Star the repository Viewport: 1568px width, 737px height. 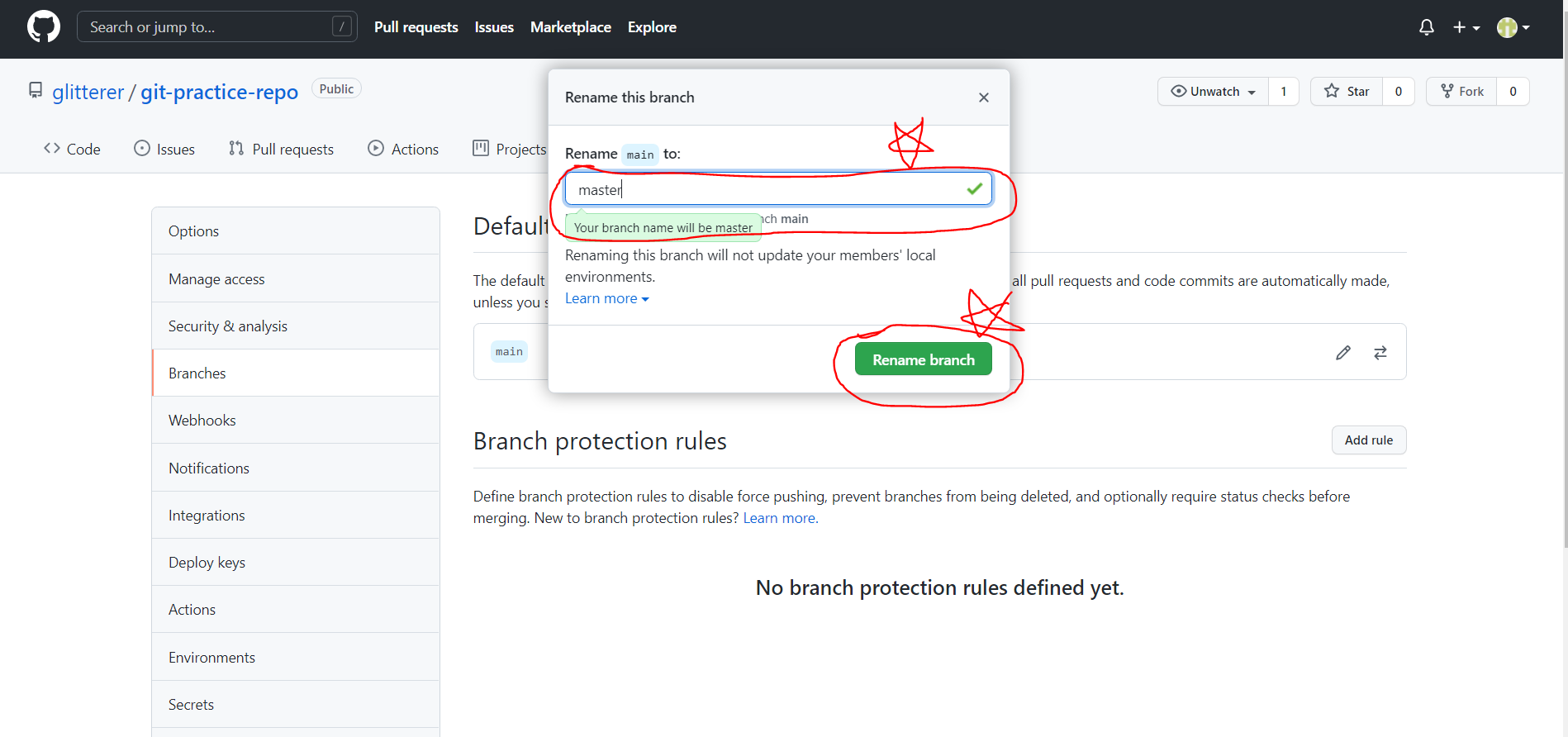click(x=1346, y=91)
